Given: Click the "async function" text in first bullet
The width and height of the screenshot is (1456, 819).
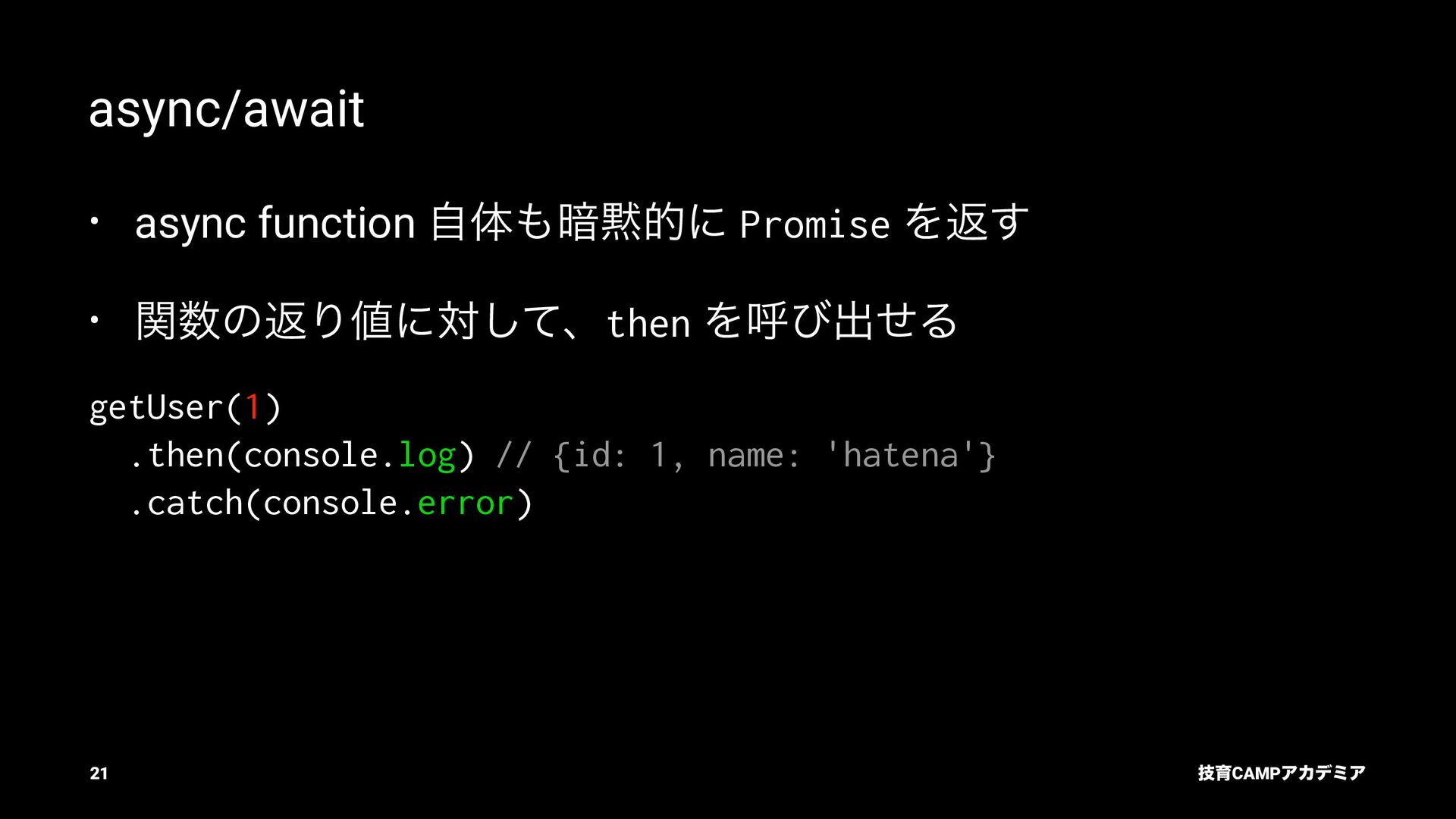Looking at the screenshot, I should (x=275, y=224).
